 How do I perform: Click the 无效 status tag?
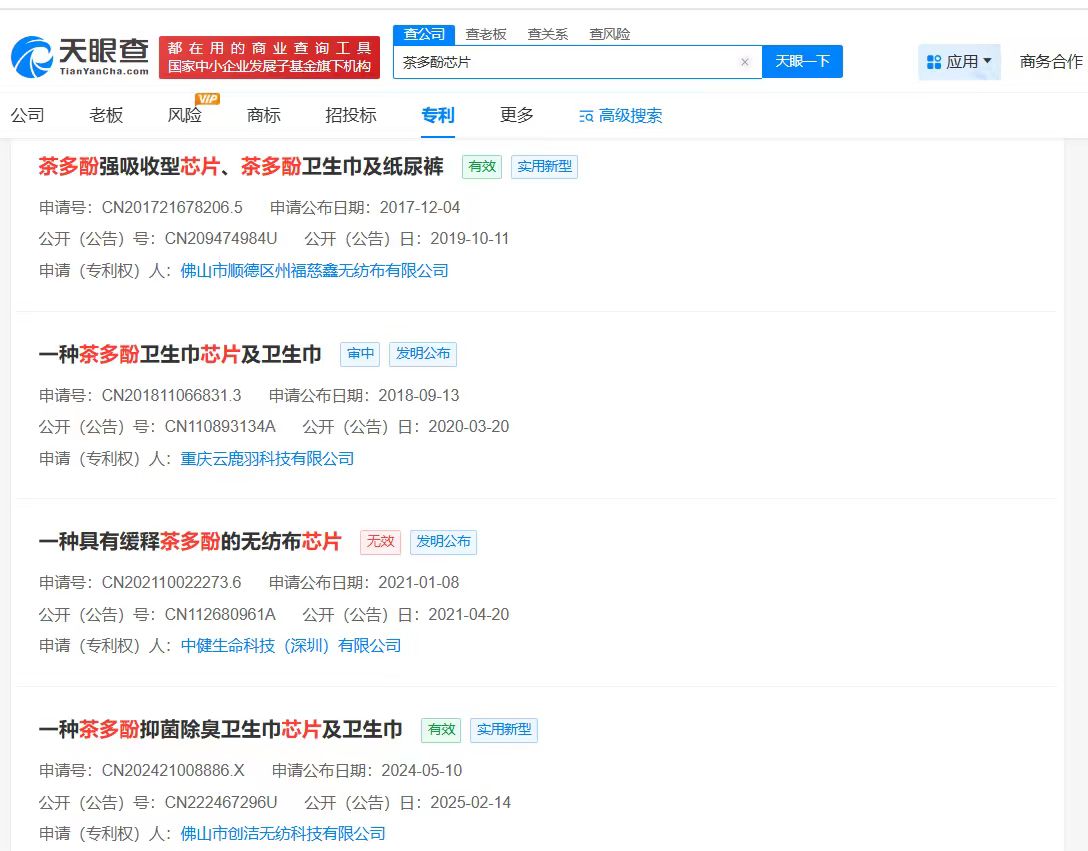pos(380,542)
